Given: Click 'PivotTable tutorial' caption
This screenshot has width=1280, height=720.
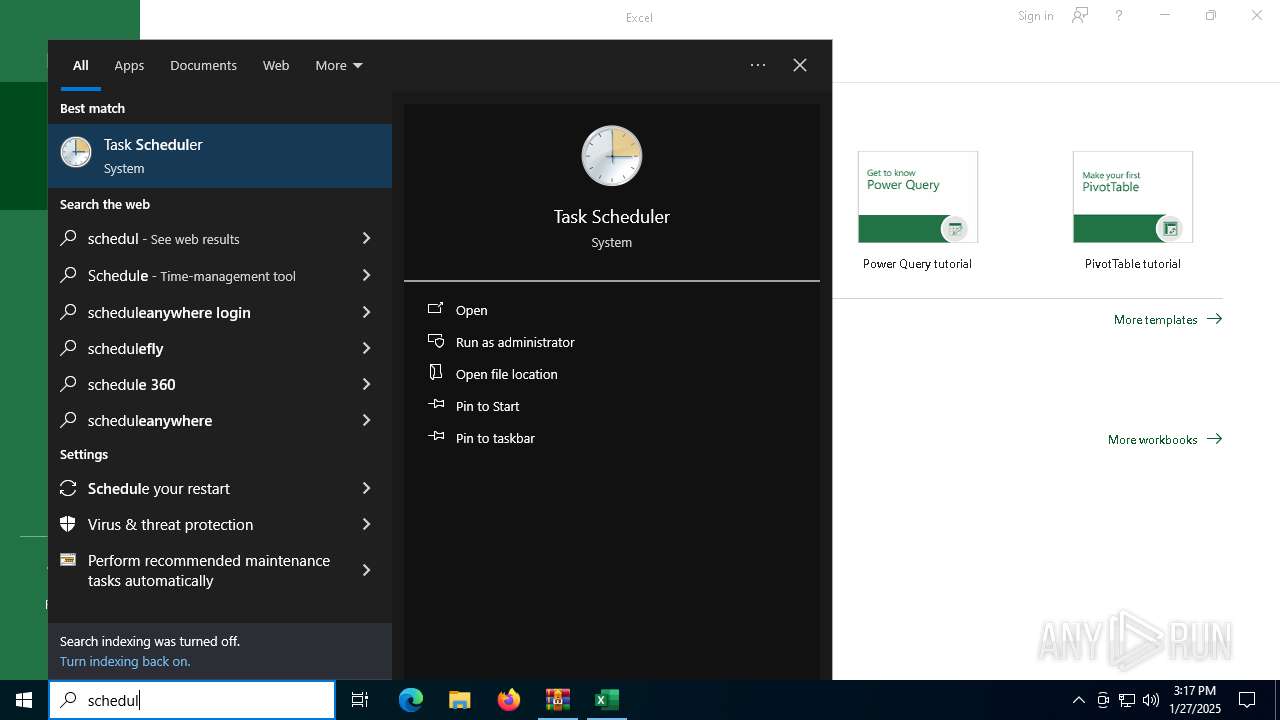Looking at the screenshot, I should pyautogui.click(x=1133, y=264).
